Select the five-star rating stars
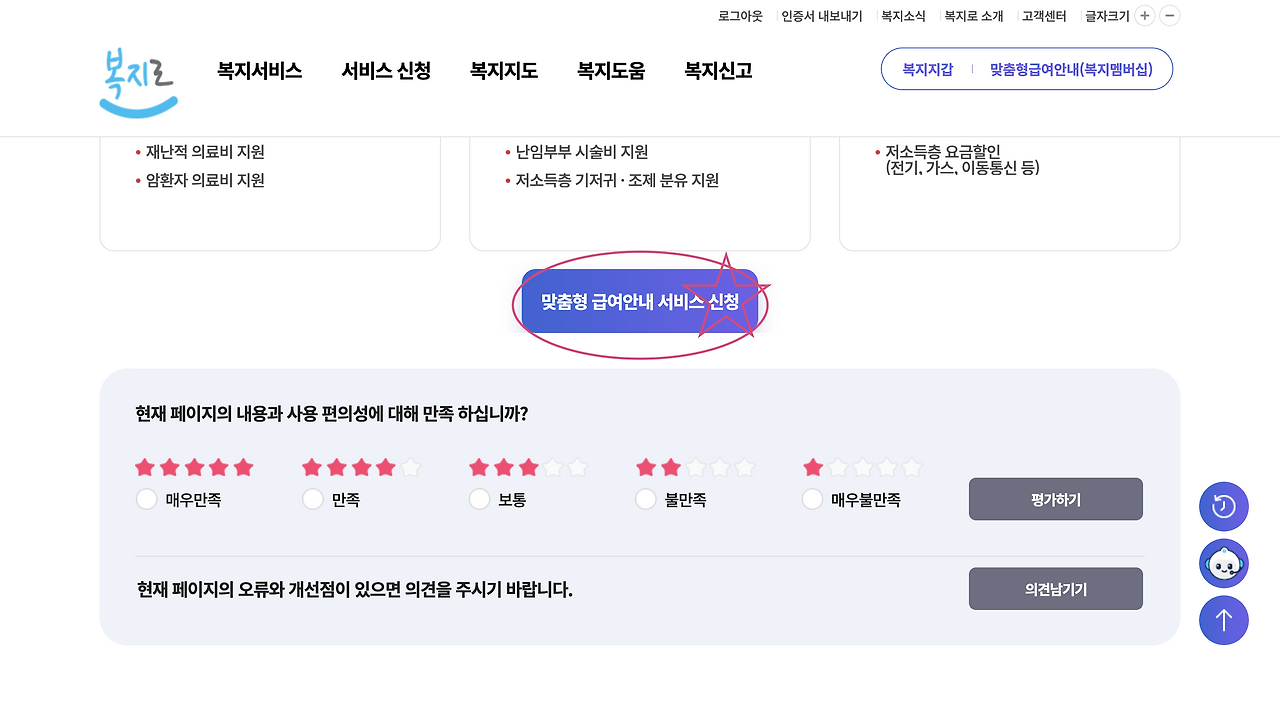Screen dimensions: 1280x725 click(194, 466)
